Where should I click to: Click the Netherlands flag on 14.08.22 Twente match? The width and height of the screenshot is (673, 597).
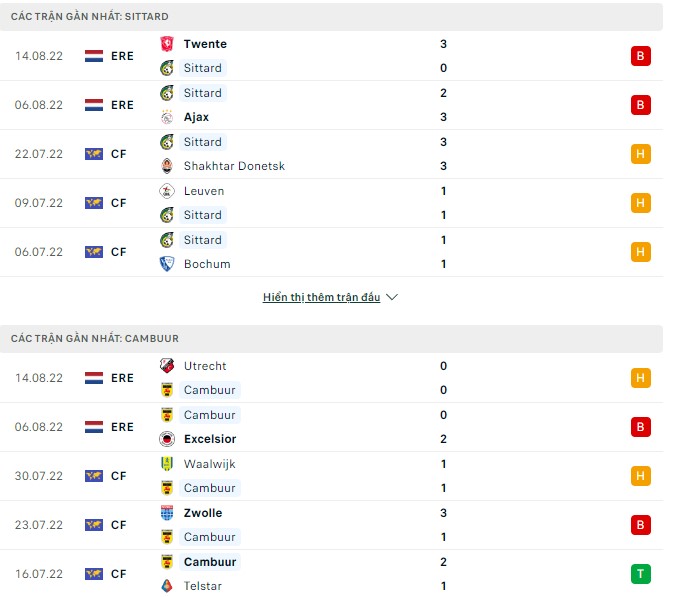click(x=94, y=56)
